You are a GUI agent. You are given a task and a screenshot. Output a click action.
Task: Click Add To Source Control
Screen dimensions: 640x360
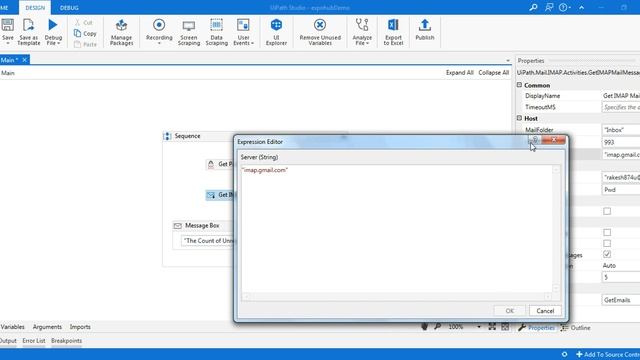608,354
